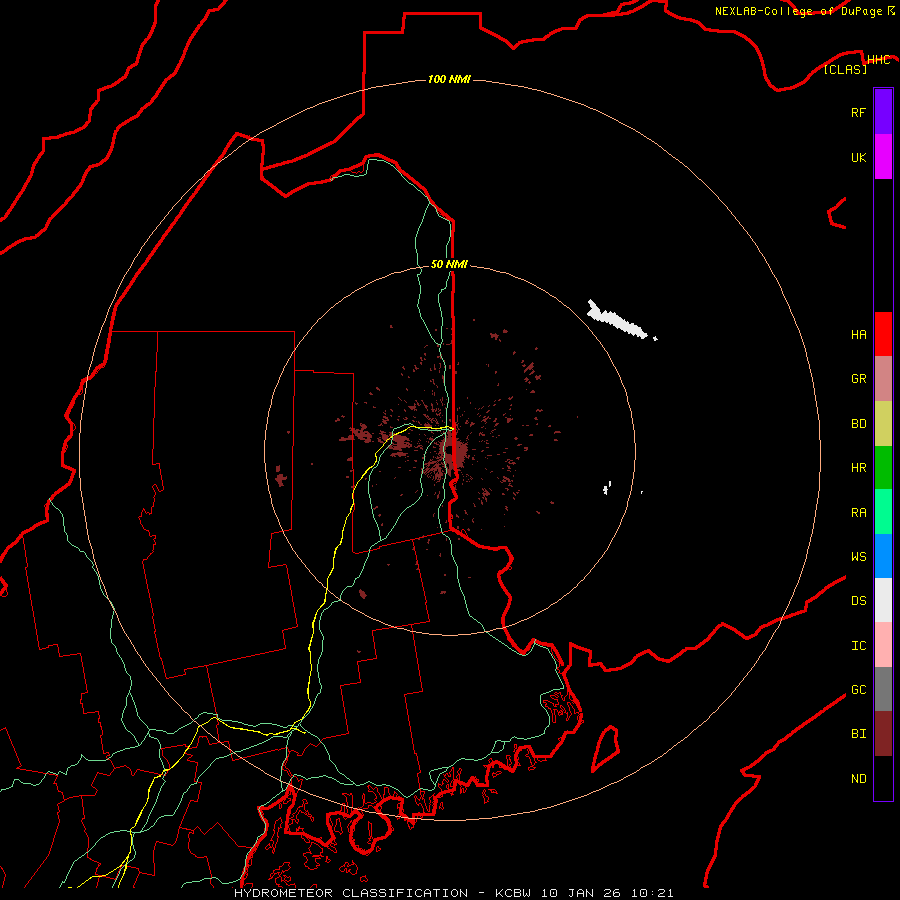Click the DS legend label
This screenshot has height=900, width=900.
click(x=858, y=601)
